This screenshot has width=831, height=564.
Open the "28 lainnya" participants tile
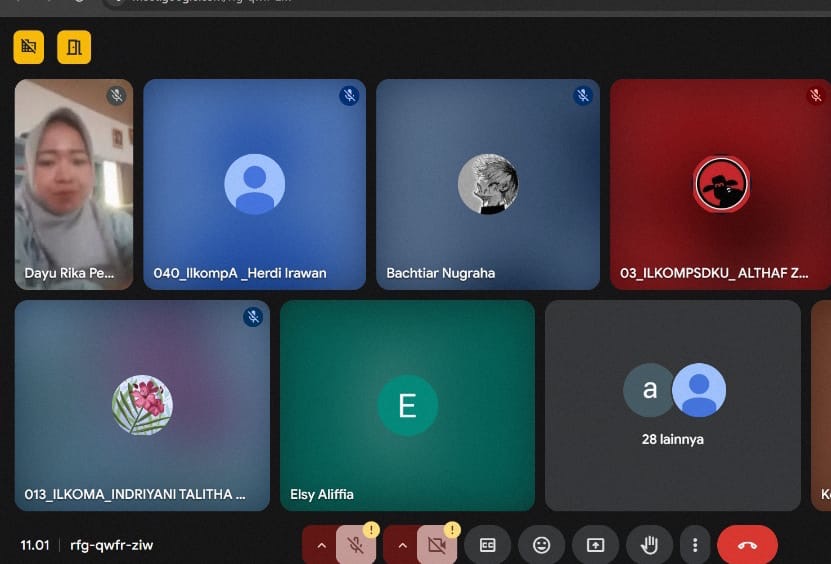[672, 405]
